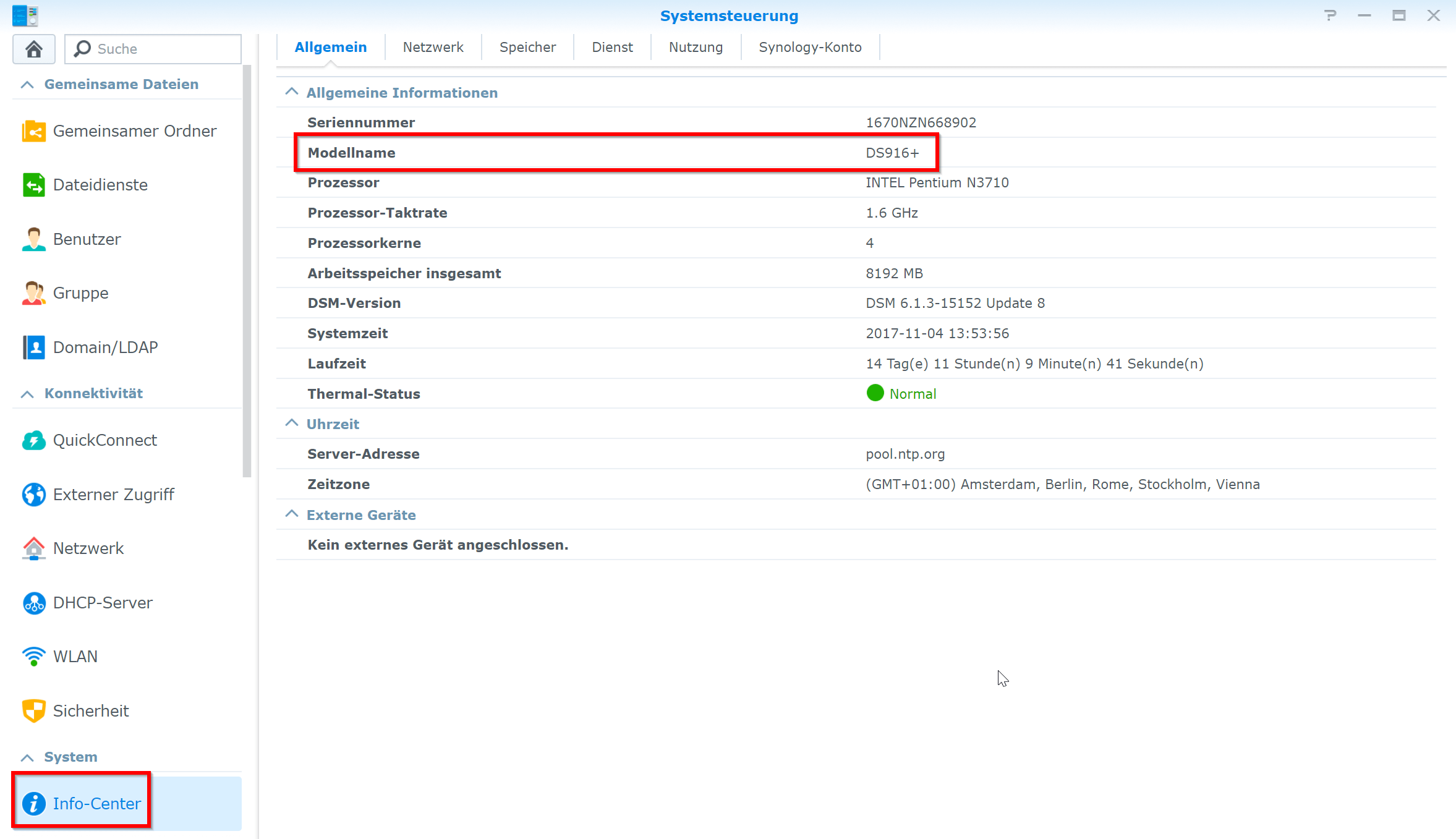Click system time 2017-11-04 13:53:56

click(937, 333)
